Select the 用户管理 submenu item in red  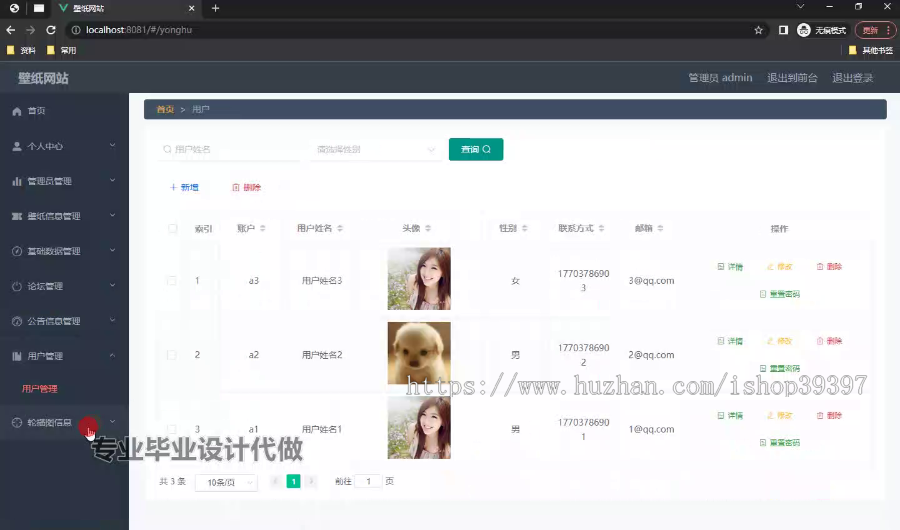(40, 389)
